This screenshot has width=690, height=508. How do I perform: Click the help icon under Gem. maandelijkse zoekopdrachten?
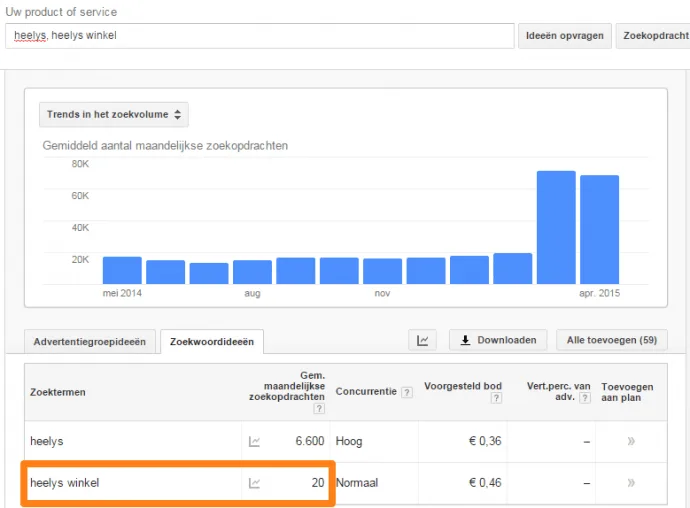(319, 409)
